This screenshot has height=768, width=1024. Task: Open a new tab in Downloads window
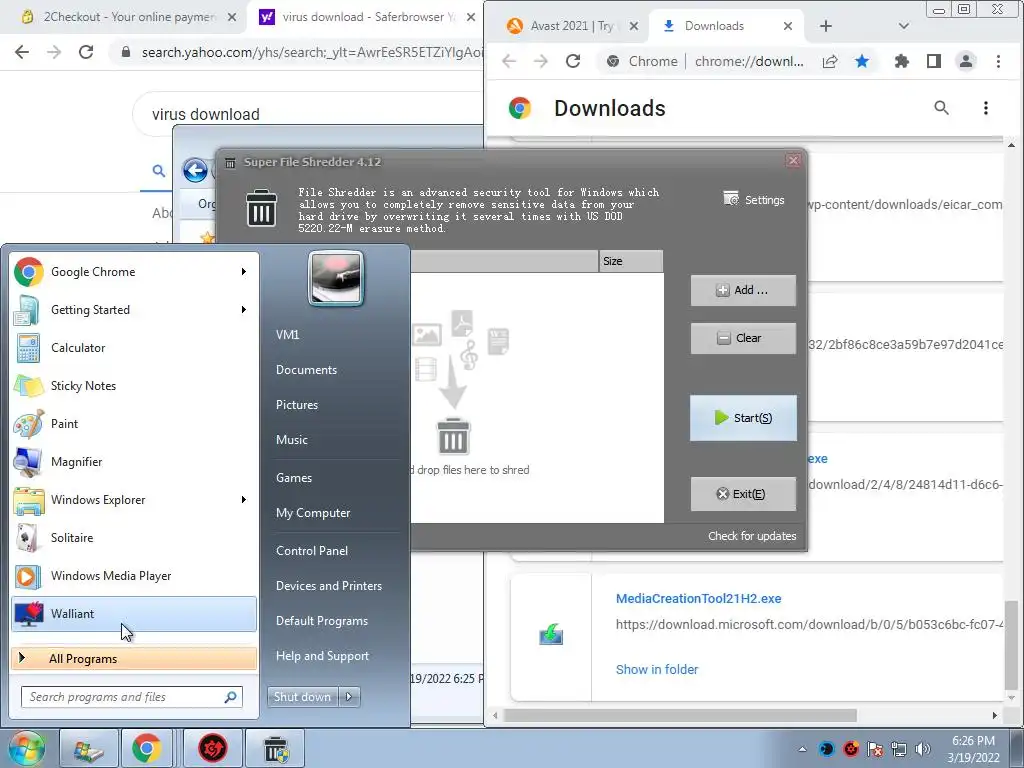click(826, 26)
